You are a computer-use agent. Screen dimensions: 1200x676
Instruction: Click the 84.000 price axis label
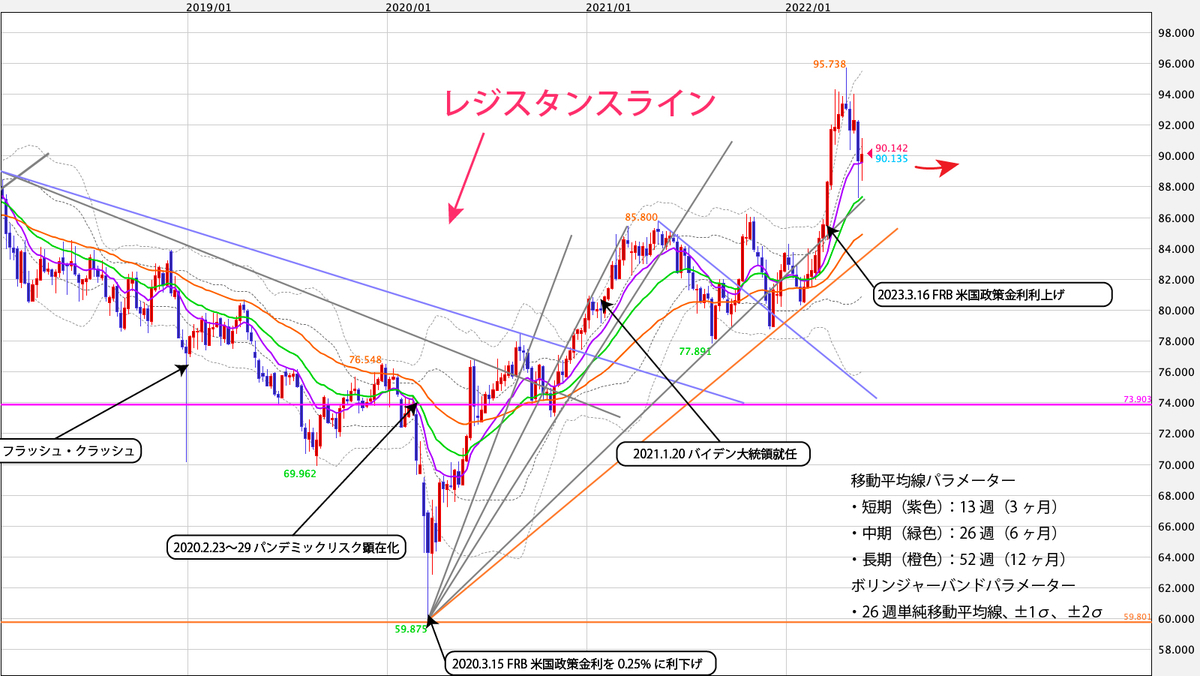(1175, 248)
